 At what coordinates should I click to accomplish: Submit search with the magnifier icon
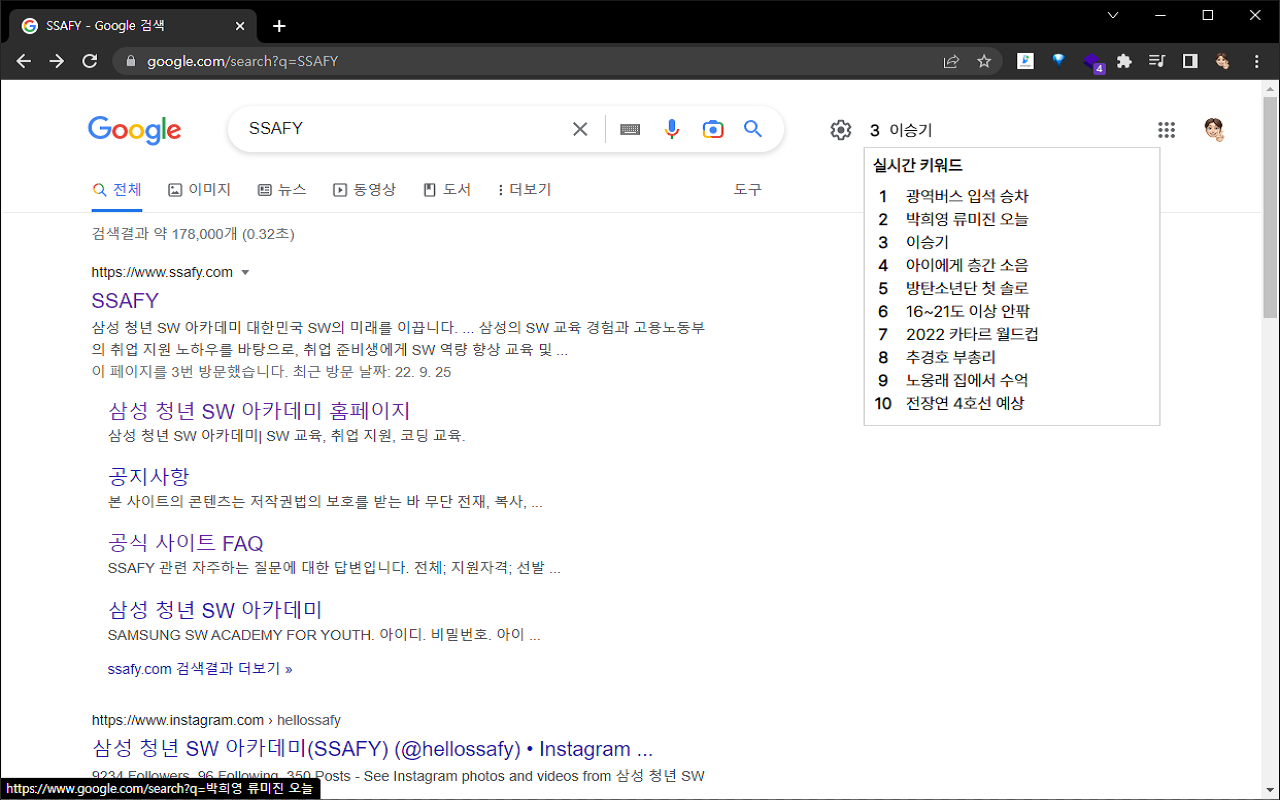tap(753, 129)
